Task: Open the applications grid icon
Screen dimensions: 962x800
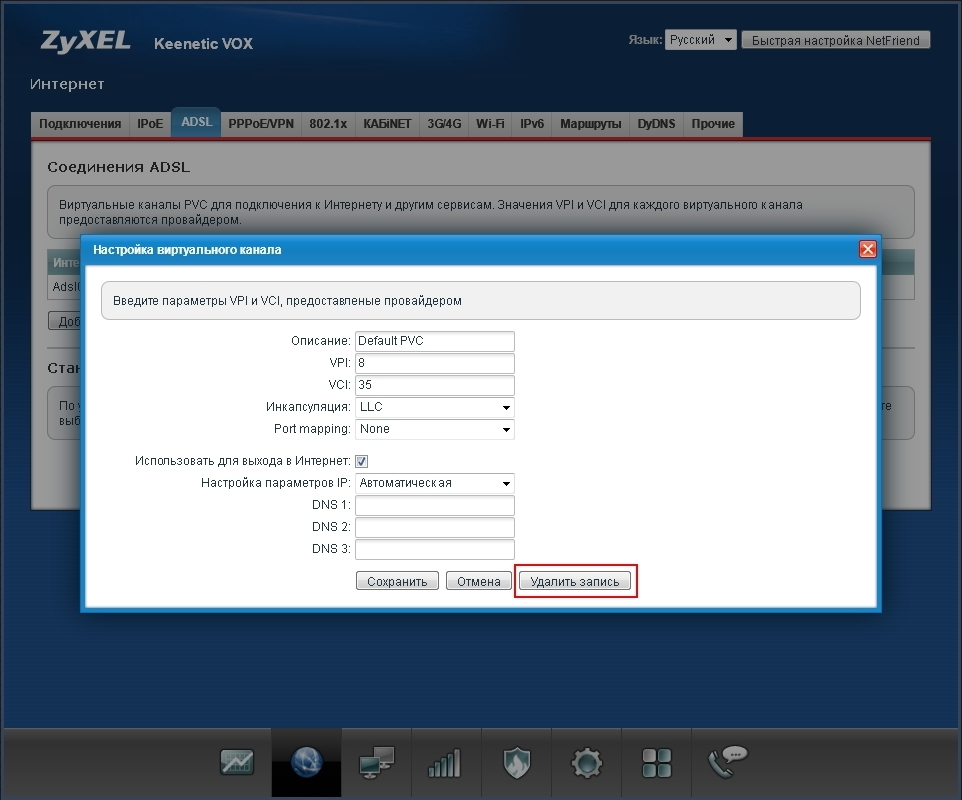Action: 656,763
